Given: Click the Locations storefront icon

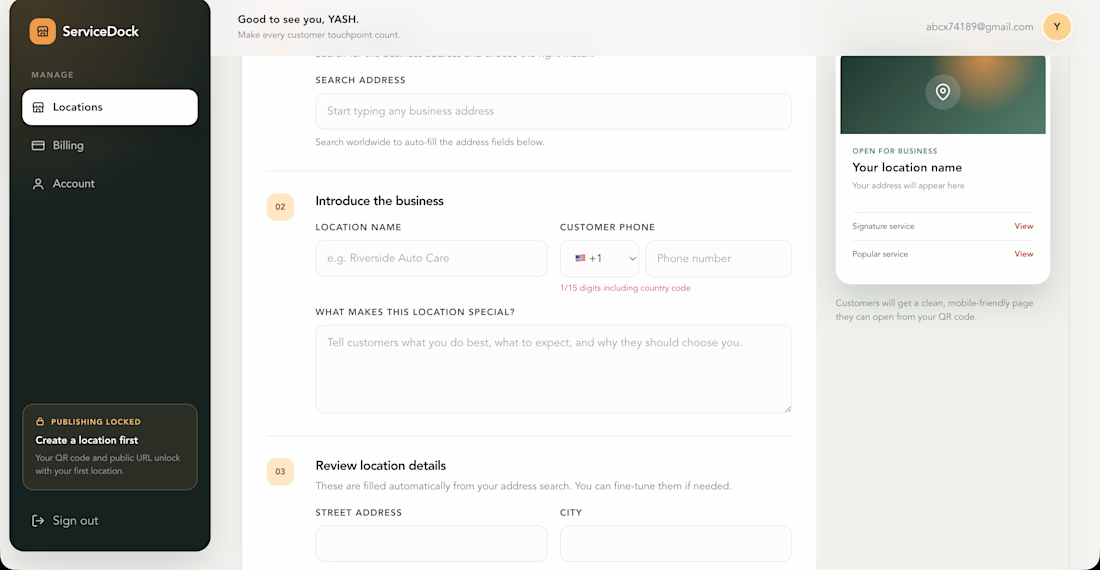Looking at the screenshot, I should click(x=39, y=107).
